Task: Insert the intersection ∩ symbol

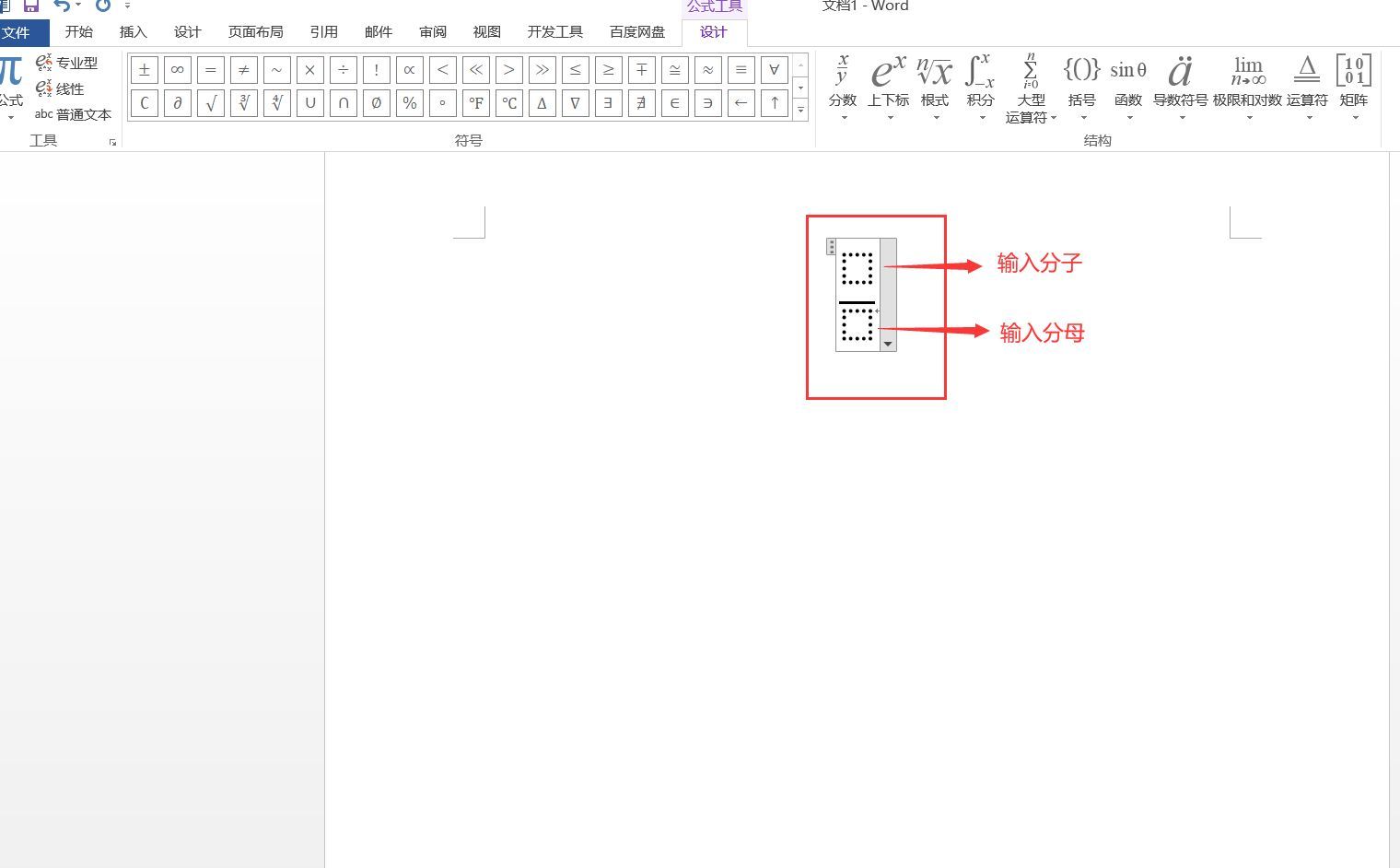Action: pos(344,103)
